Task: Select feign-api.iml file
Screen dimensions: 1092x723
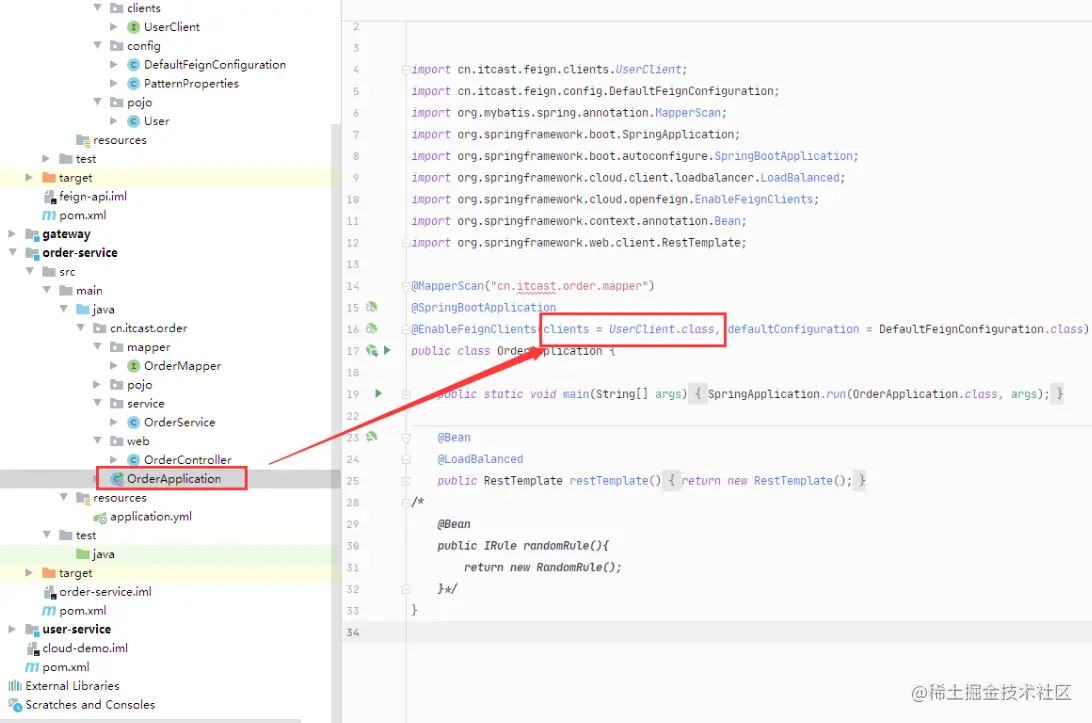Action: (93, 197)
